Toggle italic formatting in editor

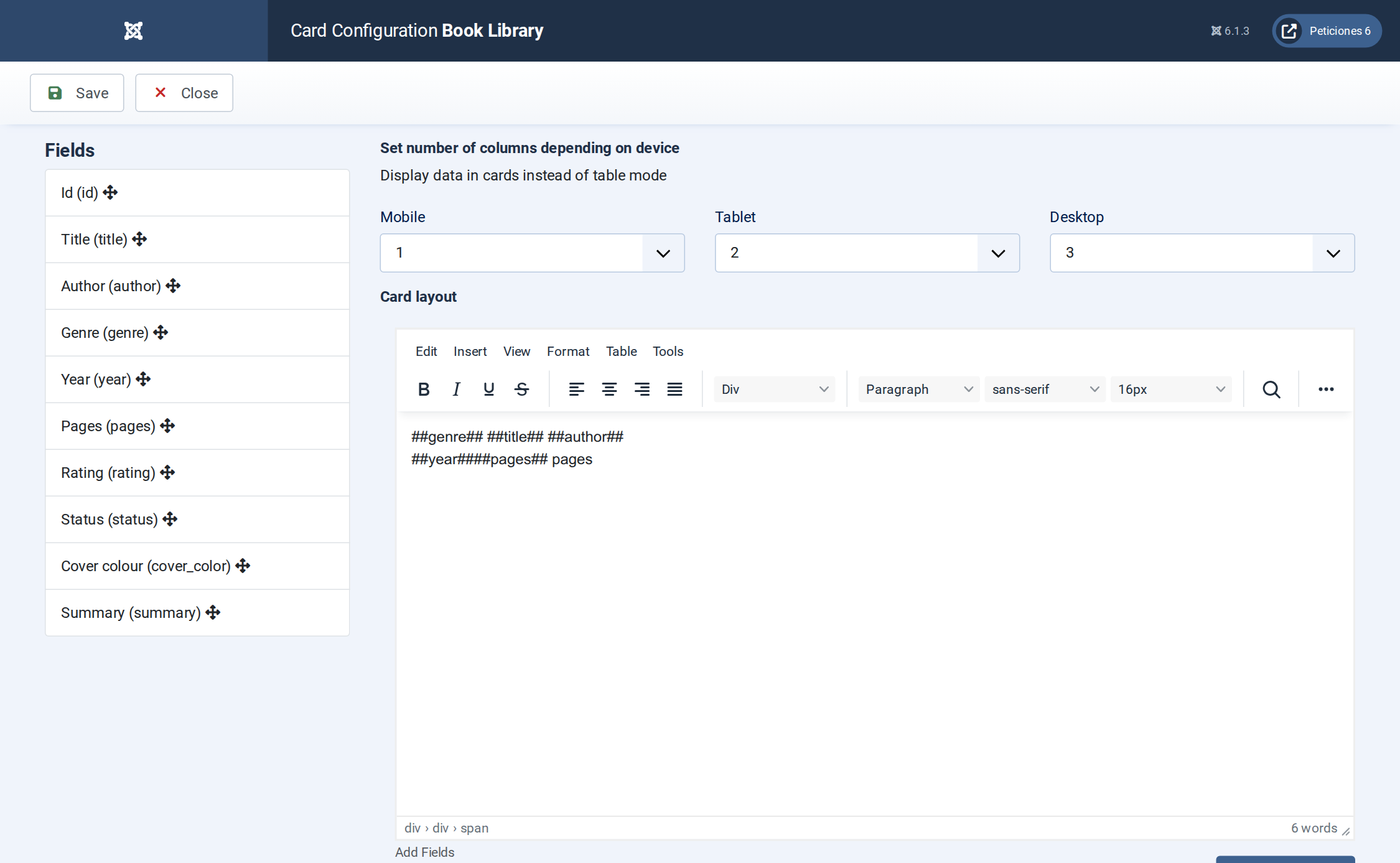[x=456, y=389]
